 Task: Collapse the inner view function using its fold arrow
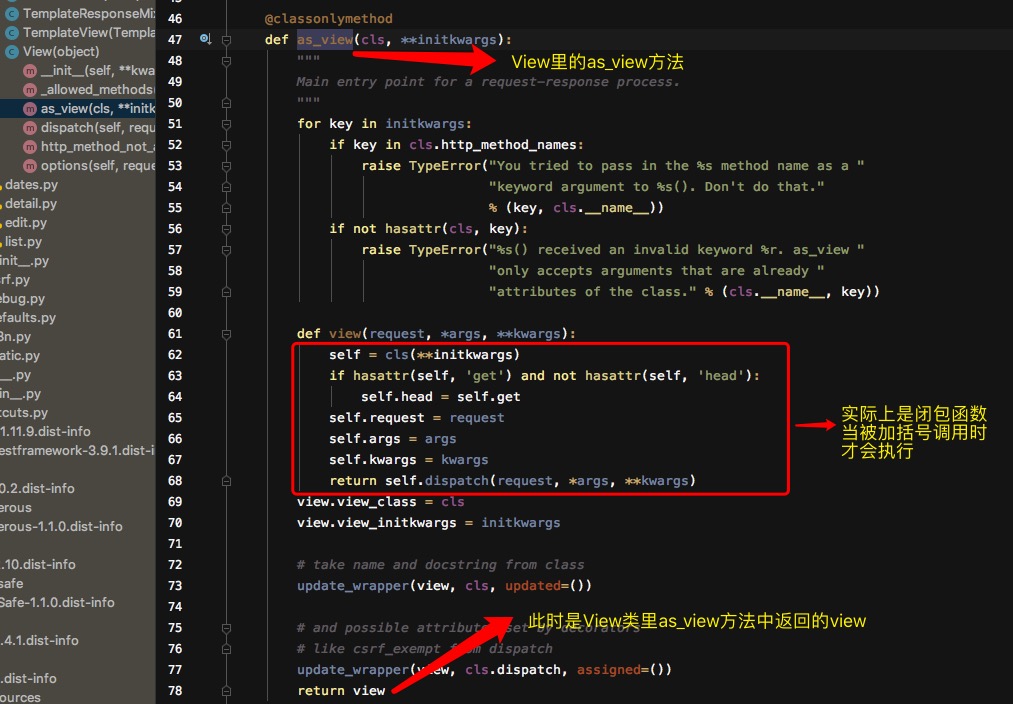(x=227, y=333)
